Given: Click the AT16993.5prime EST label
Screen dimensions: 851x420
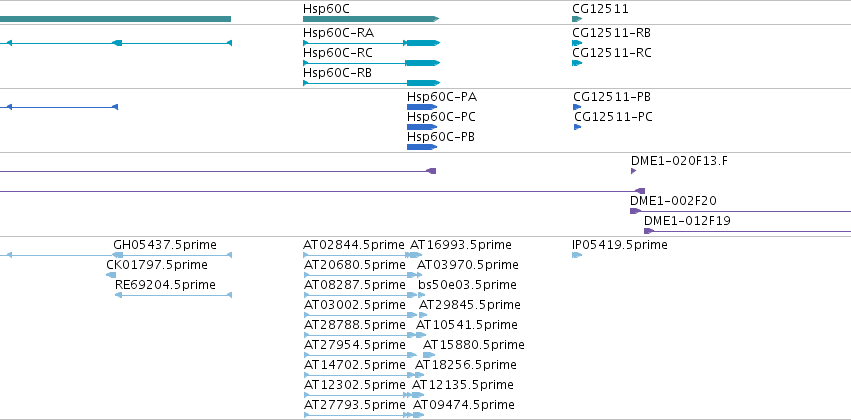Looking at the screenshot, I should click(x=460, y=245).
